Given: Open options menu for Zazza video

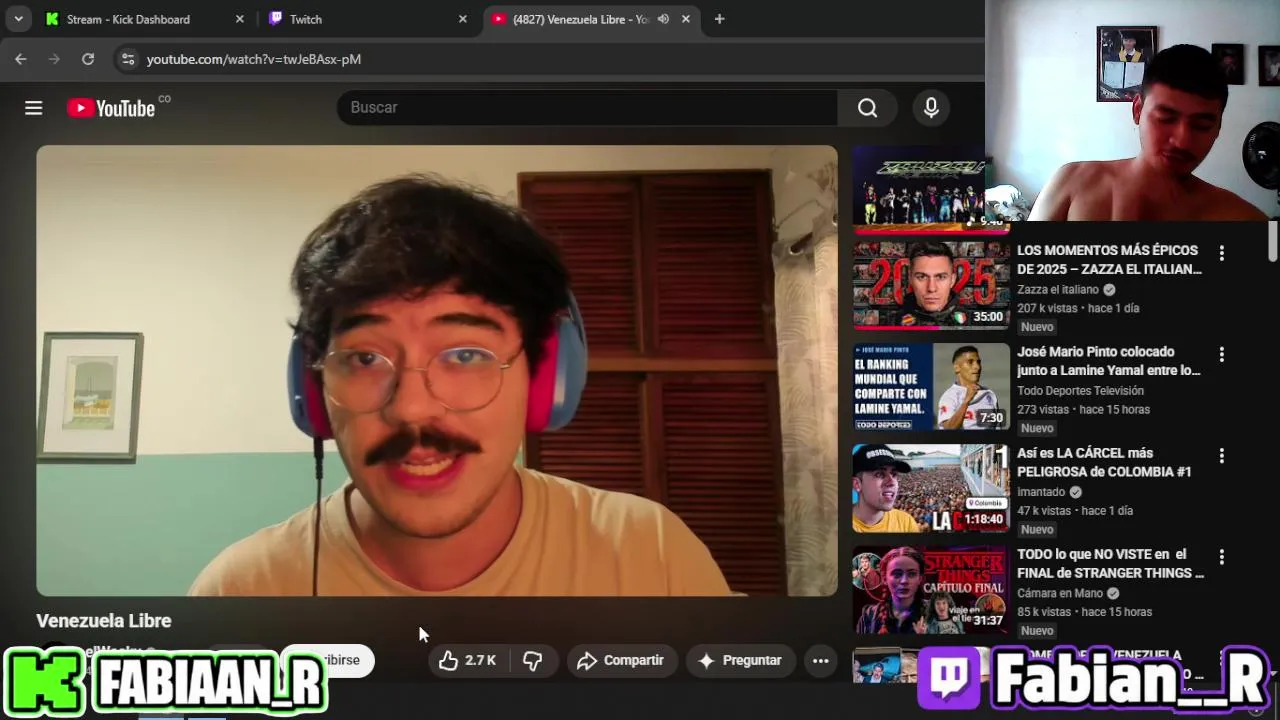Looking at the screenshot, I should point(1221,254).
